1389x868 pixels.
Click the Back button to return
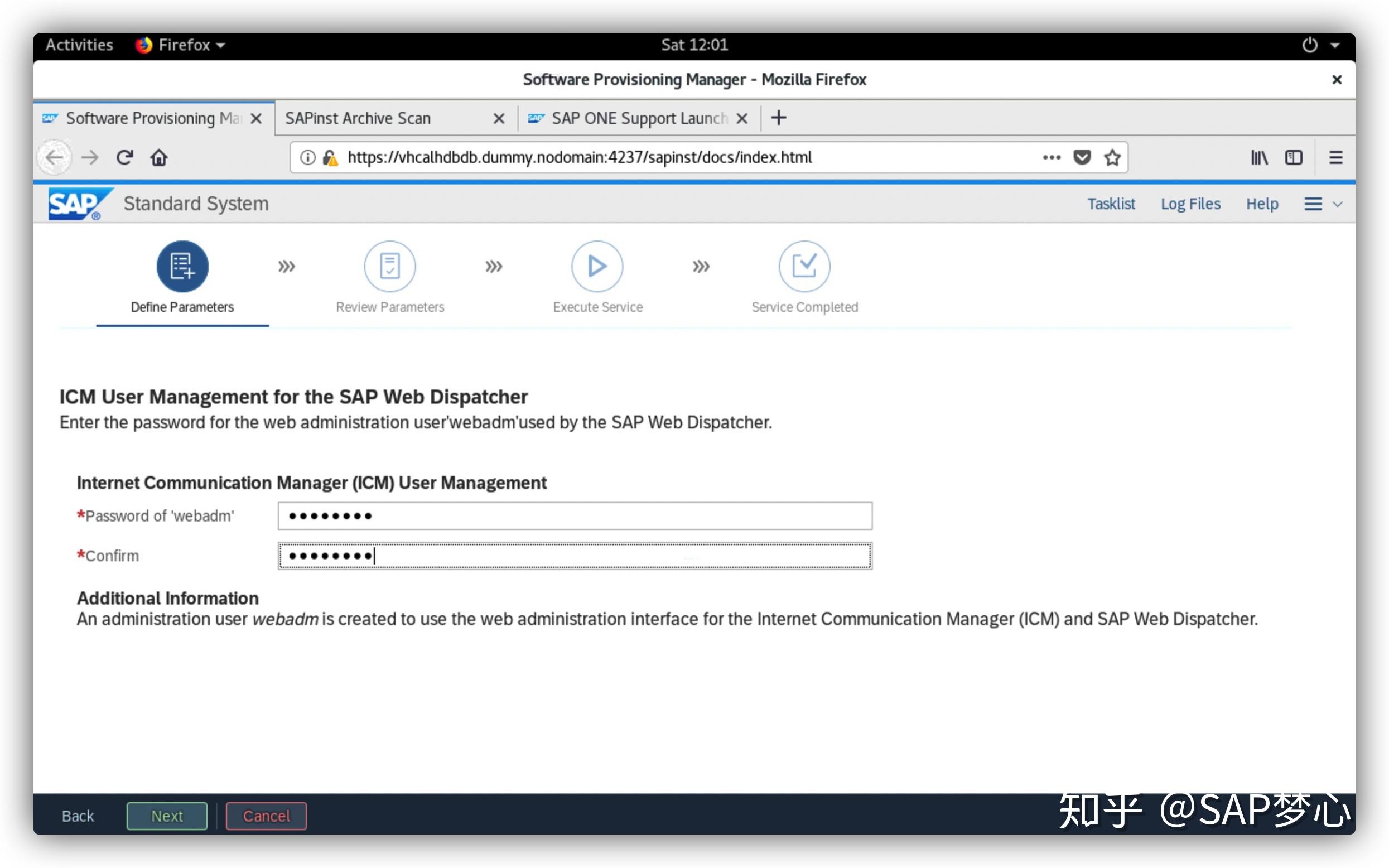click(x=78, y=816)
